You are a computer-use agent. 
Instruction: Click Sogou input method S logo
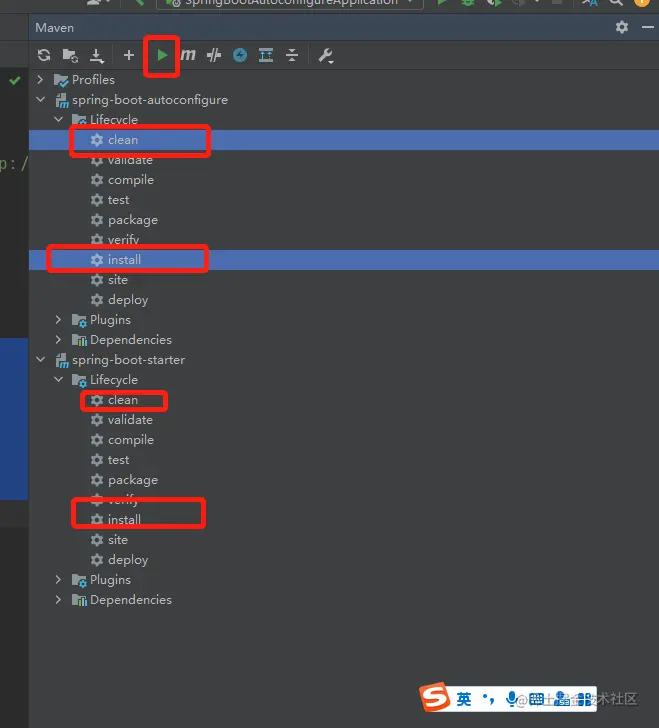coord(435,697)
